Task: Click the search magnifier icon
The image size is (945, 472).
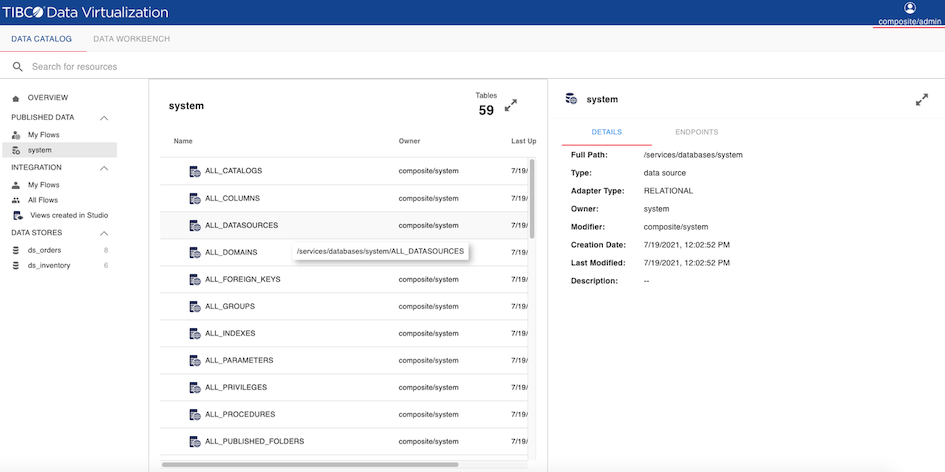Action: pos(17,67)
